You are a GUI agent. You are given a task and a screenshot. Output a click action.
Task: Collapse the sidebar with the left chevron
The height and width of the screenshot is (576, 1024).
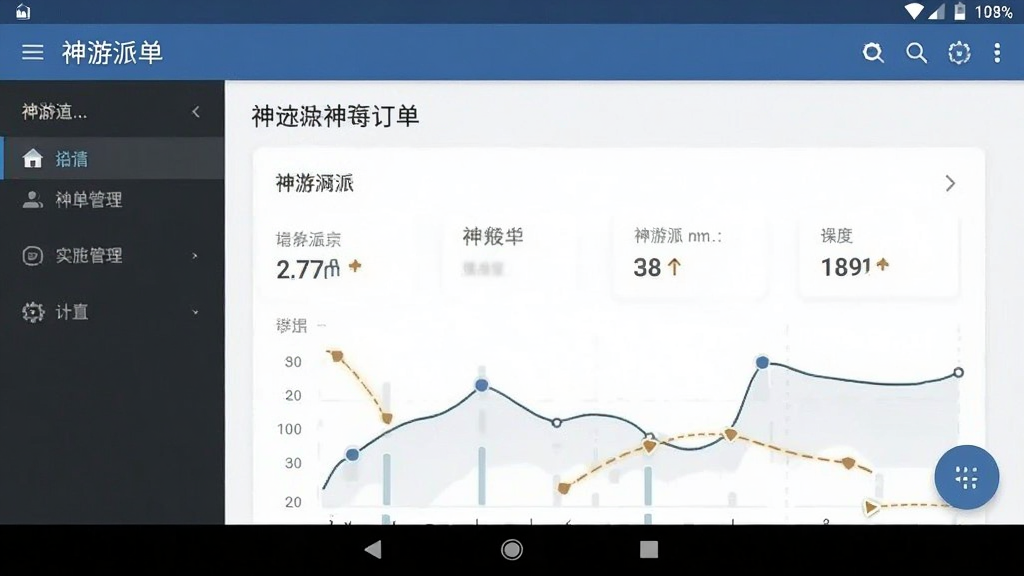tap(196, 112)
